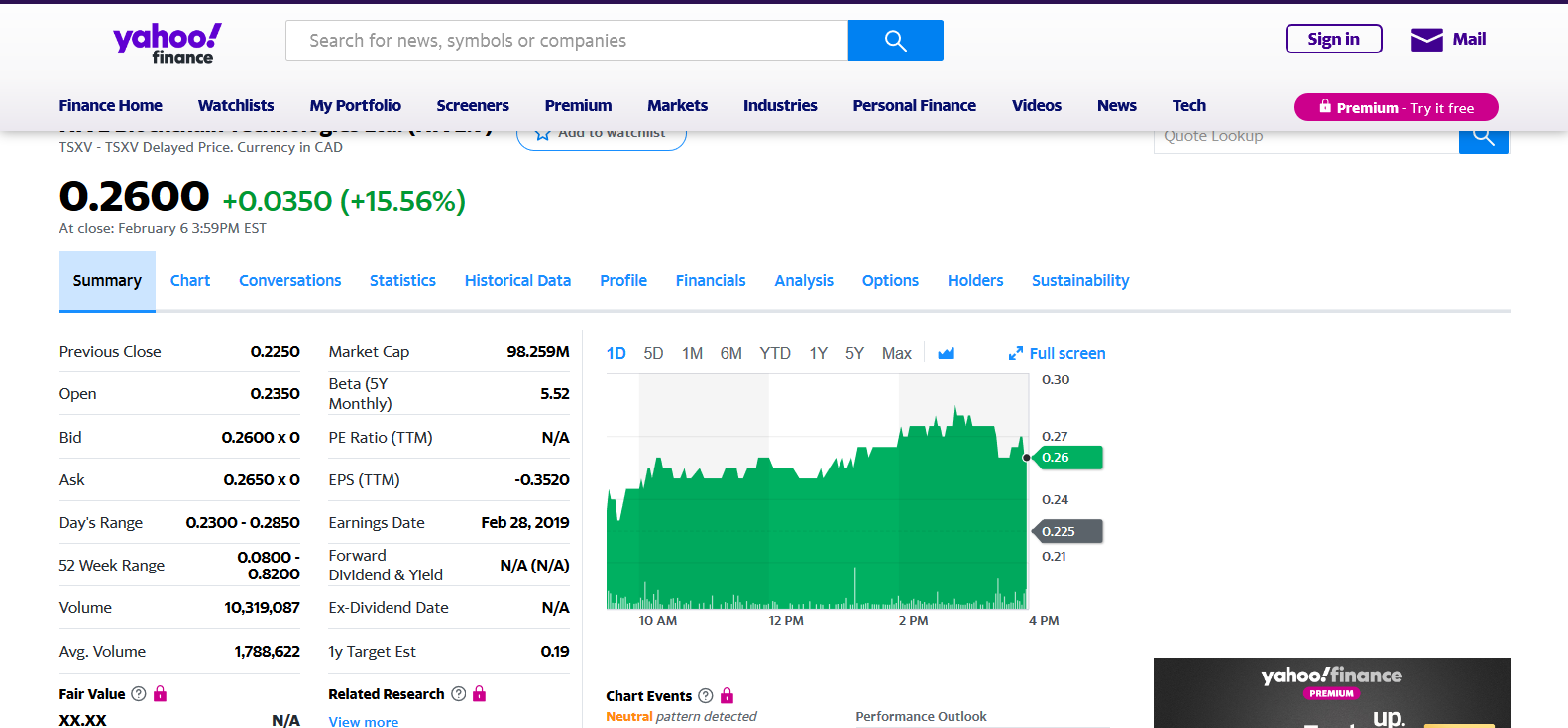Open the View more research link

coord(364,721)
